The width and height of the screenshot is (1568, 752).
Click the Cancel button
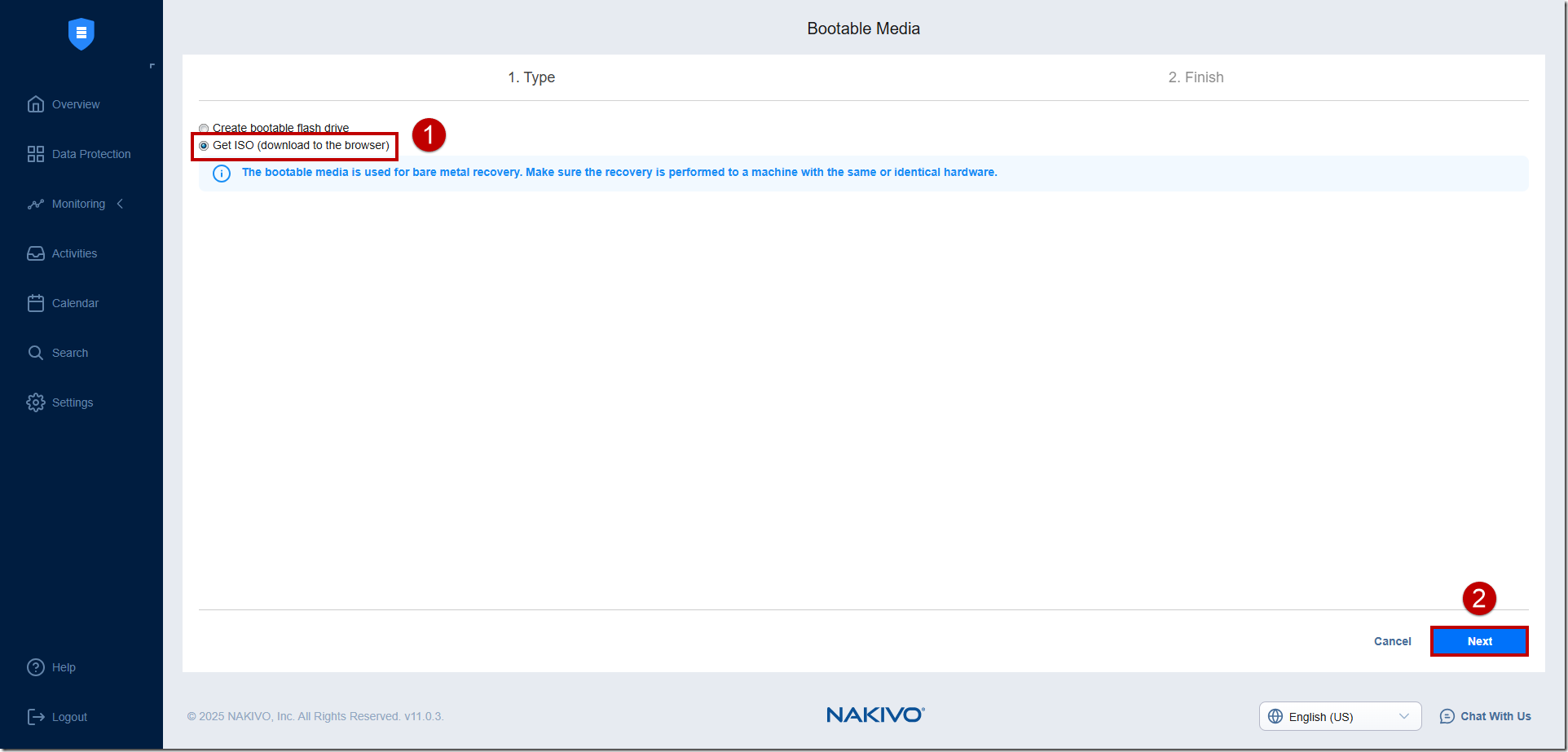[1392, 641]
